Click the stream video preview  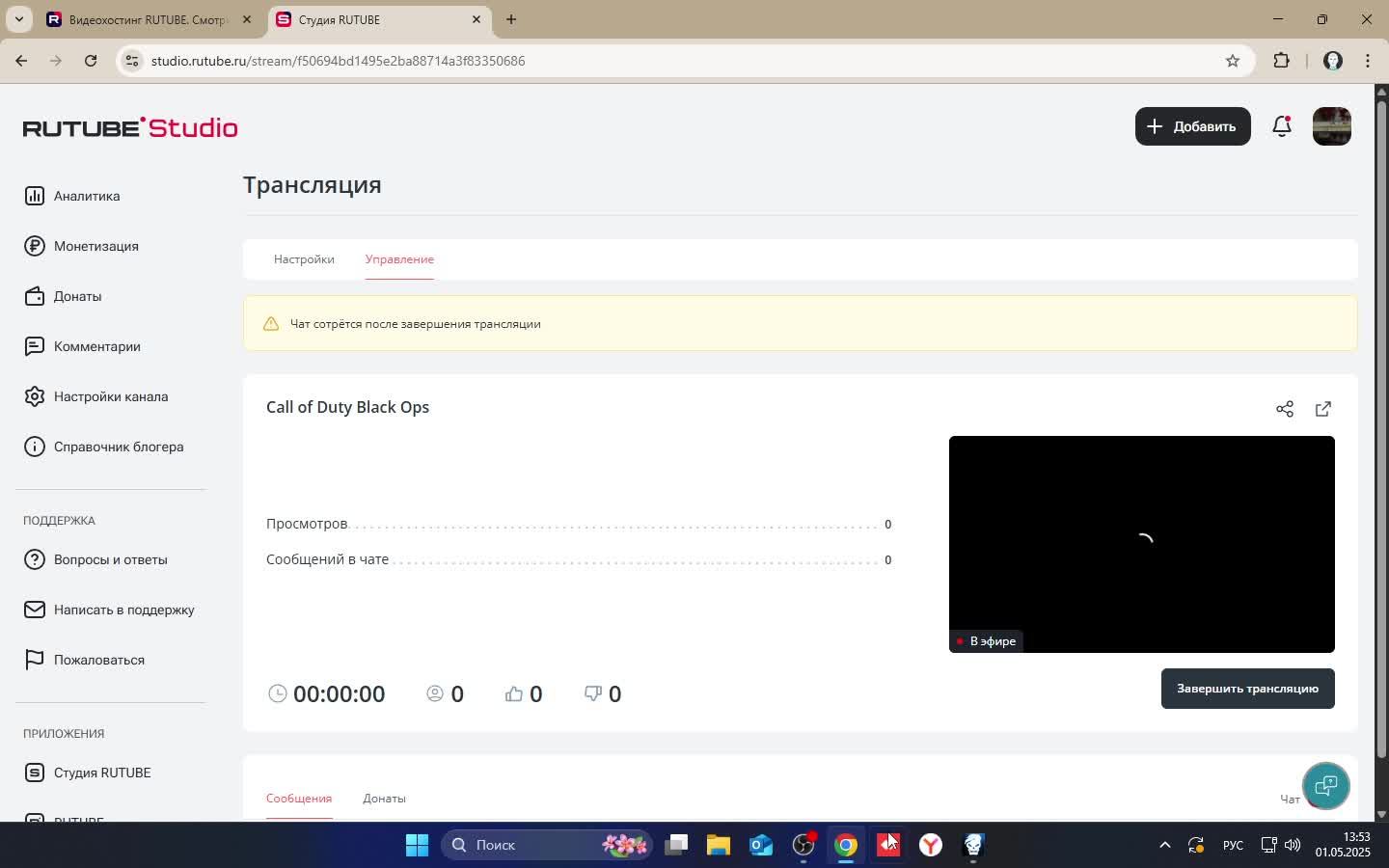point(1142,544)
